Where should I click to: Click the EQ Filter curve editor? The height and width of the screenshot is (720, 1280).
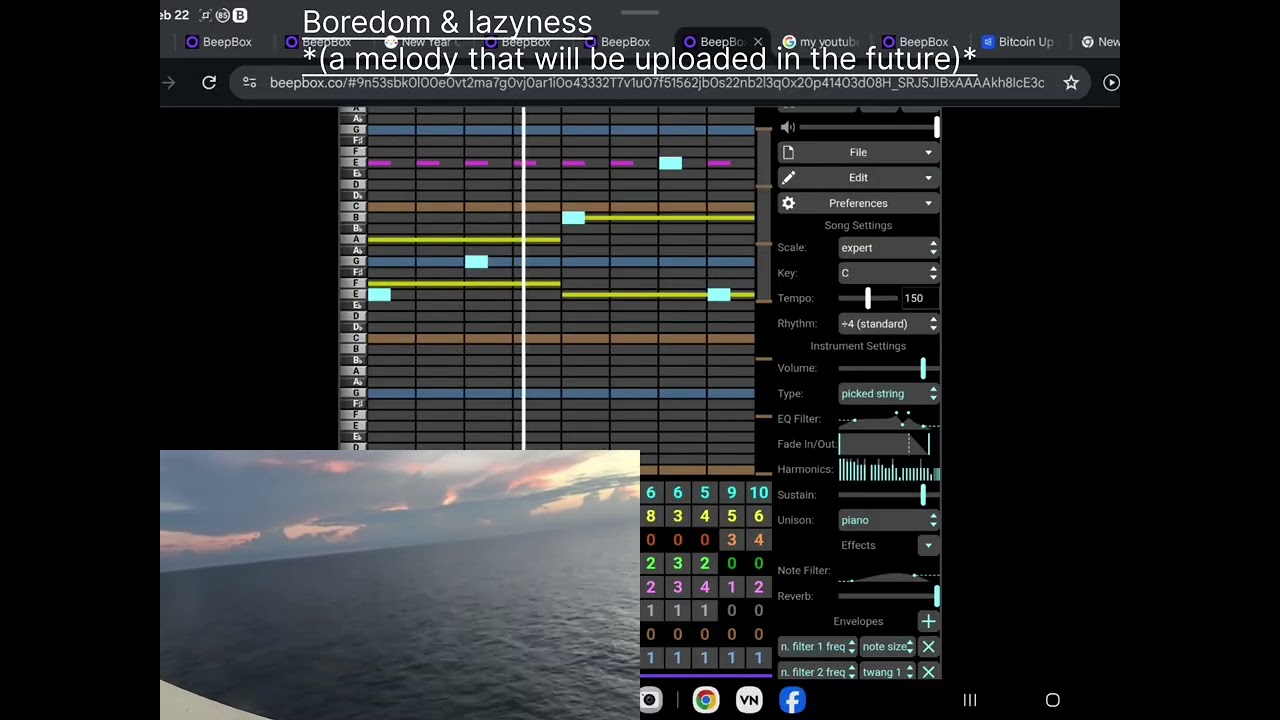888,419
